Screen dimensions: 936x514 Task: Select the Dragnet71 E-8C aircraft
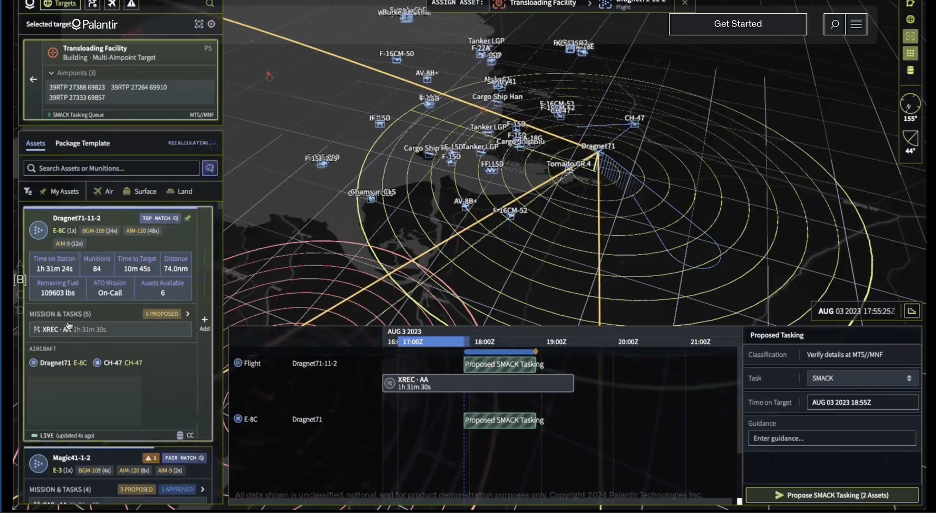(x=58, y=363)
